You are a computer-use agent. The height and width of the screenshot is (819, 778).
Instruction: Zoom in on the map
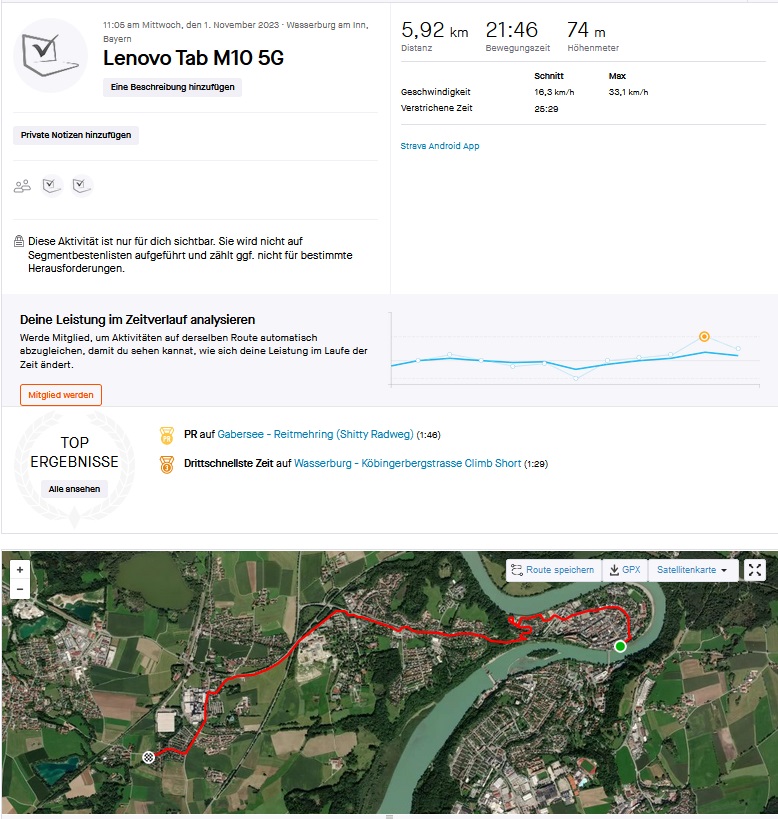[20, 569]
